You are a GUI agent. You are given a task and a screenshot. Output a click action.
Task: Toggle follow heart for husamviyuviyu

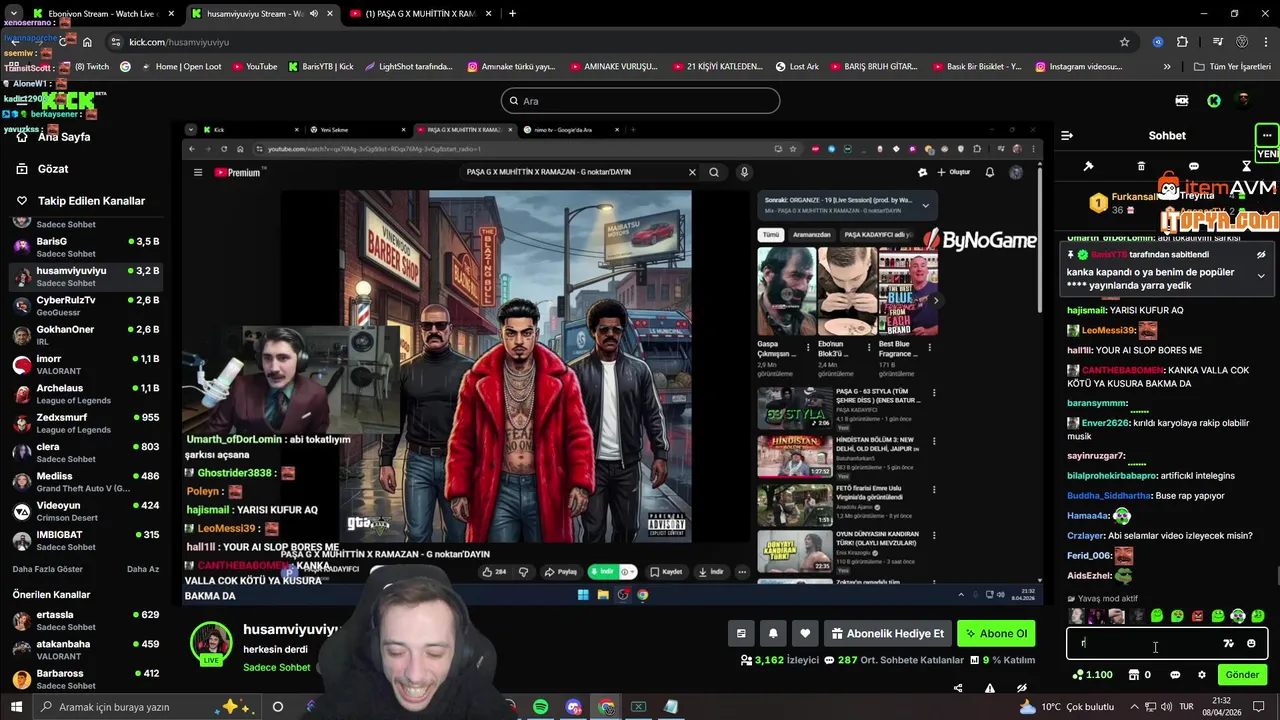805,633
